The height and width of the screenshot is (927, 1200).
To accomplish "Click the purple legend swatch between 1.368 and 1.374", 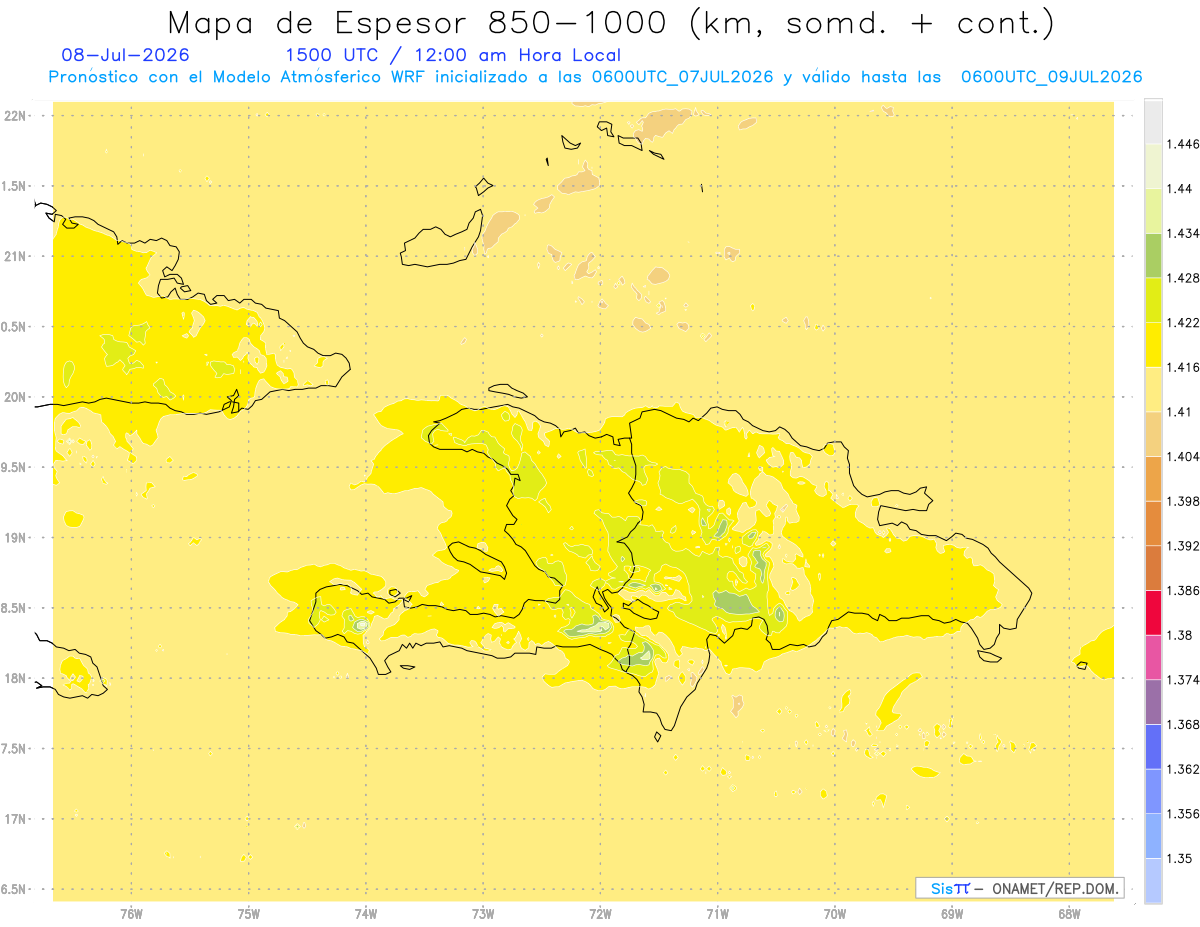I will click(x=1153, y=702).
